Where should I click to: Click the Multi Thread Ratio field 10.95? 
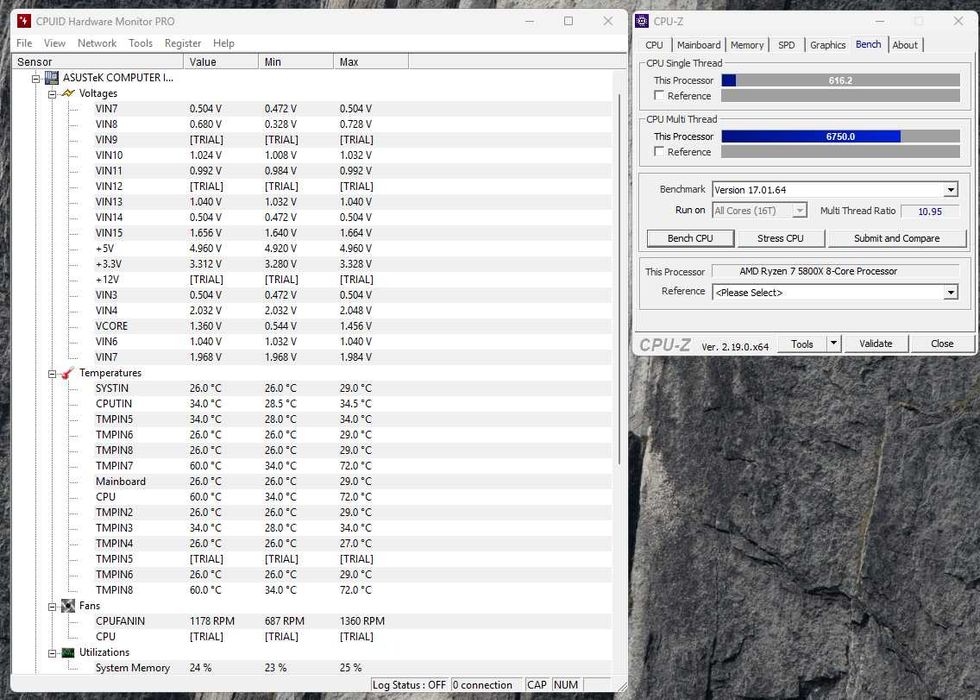[x=929, y=211]
